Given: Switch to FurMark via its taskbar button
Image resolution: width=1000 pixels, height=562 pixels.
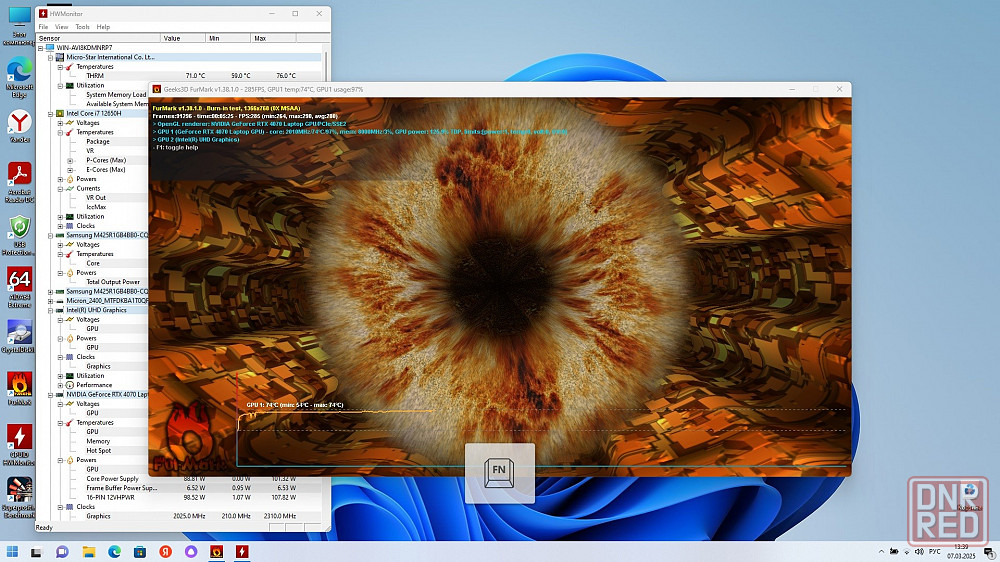Looking at the screenshot, I should 216,552.
